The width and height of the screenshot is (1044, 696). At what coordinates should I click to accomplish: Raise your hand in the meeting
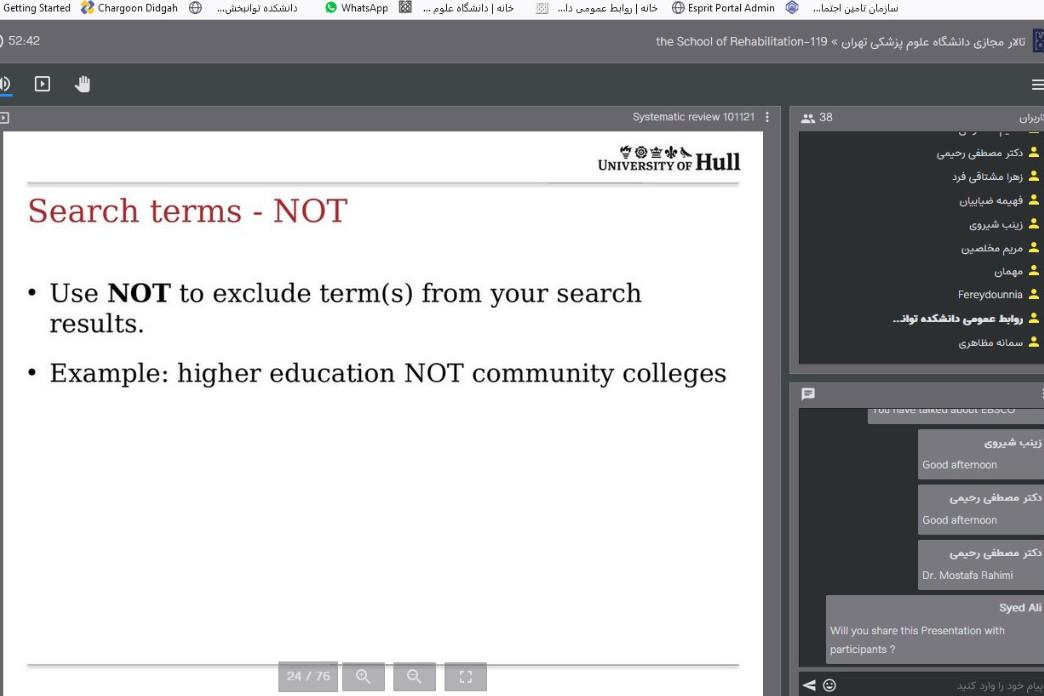click(82, 85)
